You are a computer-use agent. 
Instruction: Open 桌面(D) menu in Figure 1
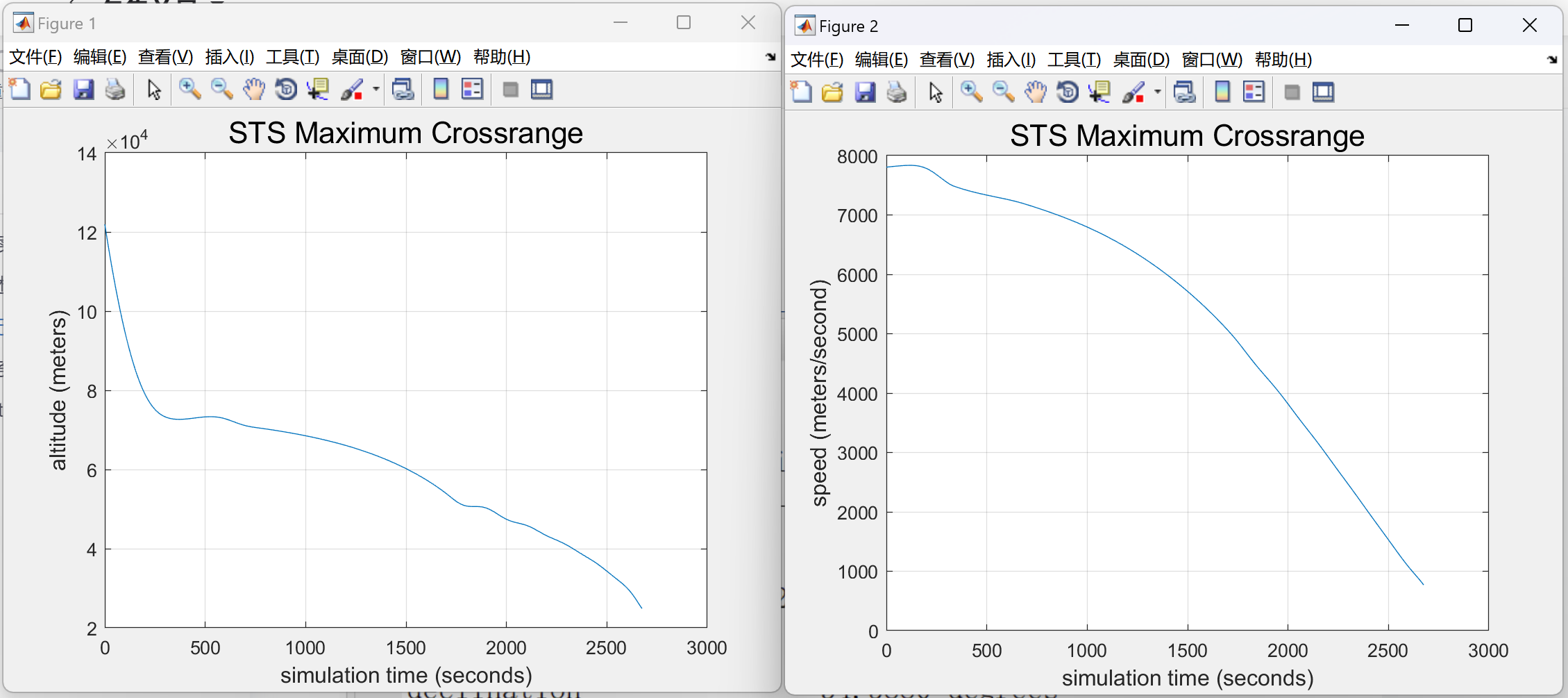(360, 57)
